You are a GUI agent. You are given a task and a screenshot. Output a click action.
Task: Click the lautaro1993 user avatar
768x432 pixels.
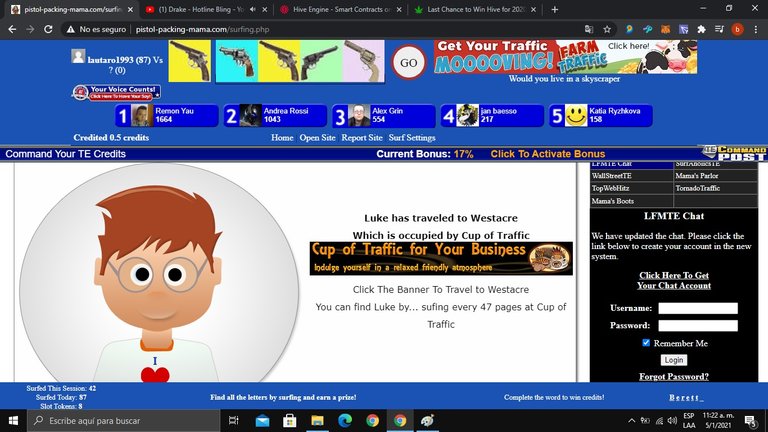pyautogui.click(x=78, y=56)
